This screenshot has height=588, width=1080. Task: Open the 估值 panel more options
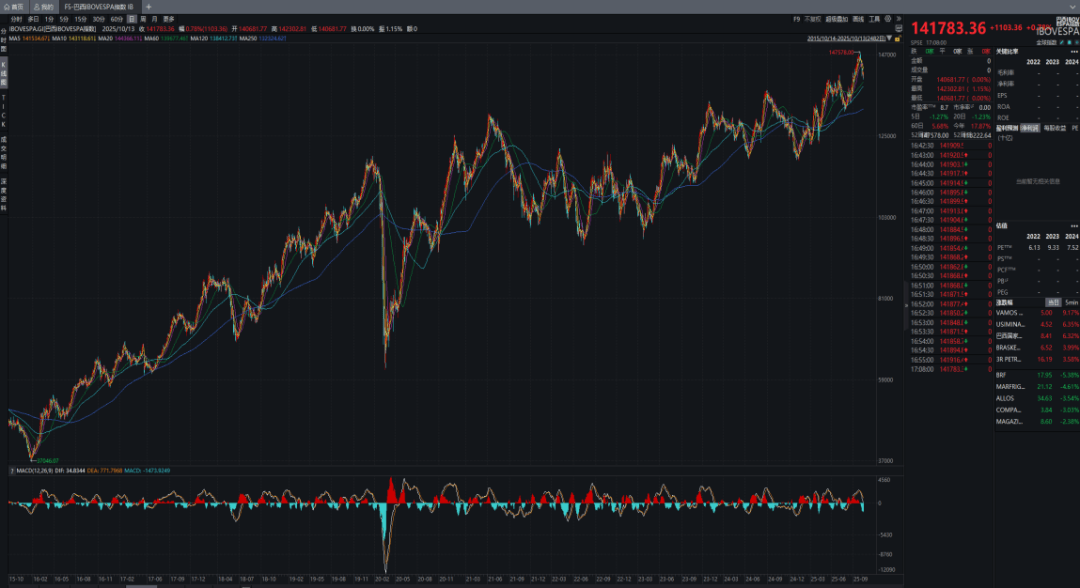click(1074, 225)
